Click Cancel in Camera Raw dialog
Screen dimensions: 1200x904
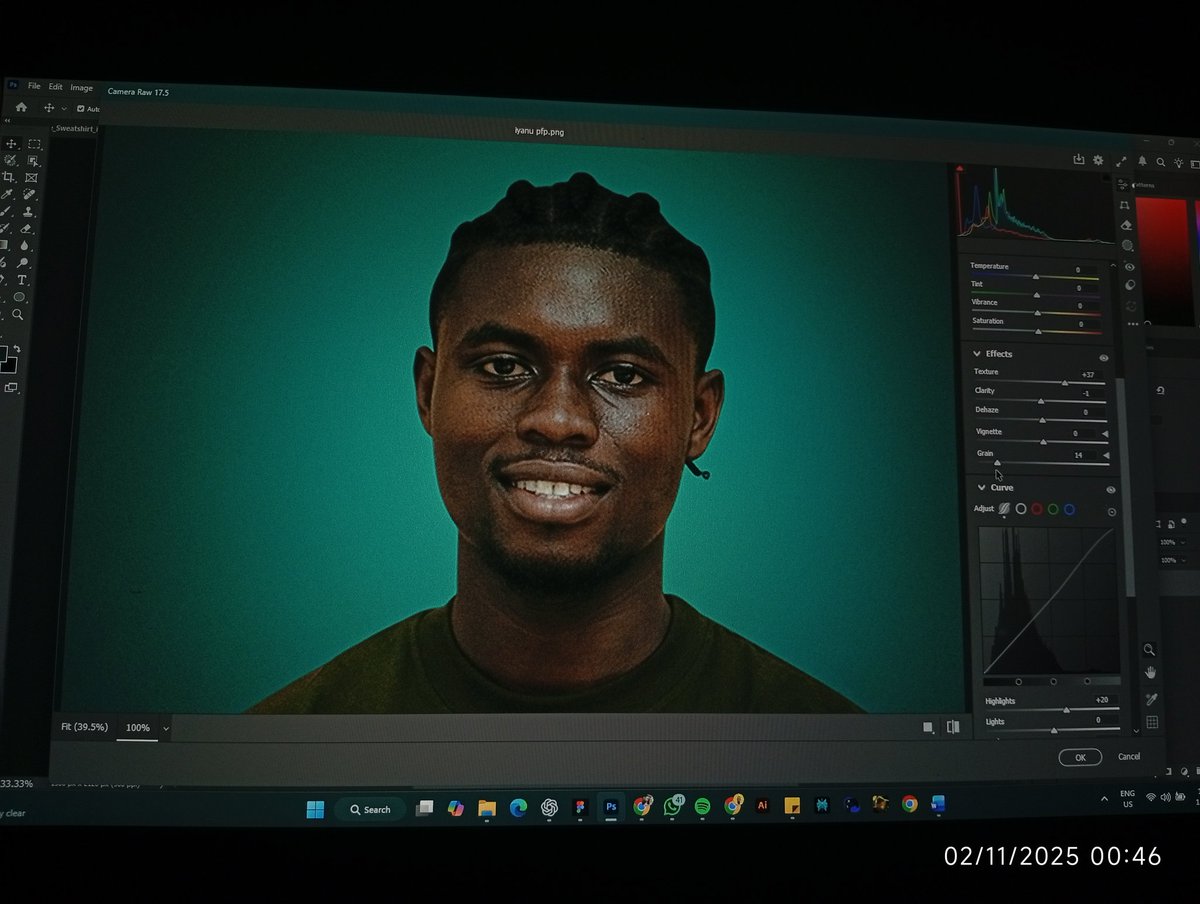[x=1129, y=757]
